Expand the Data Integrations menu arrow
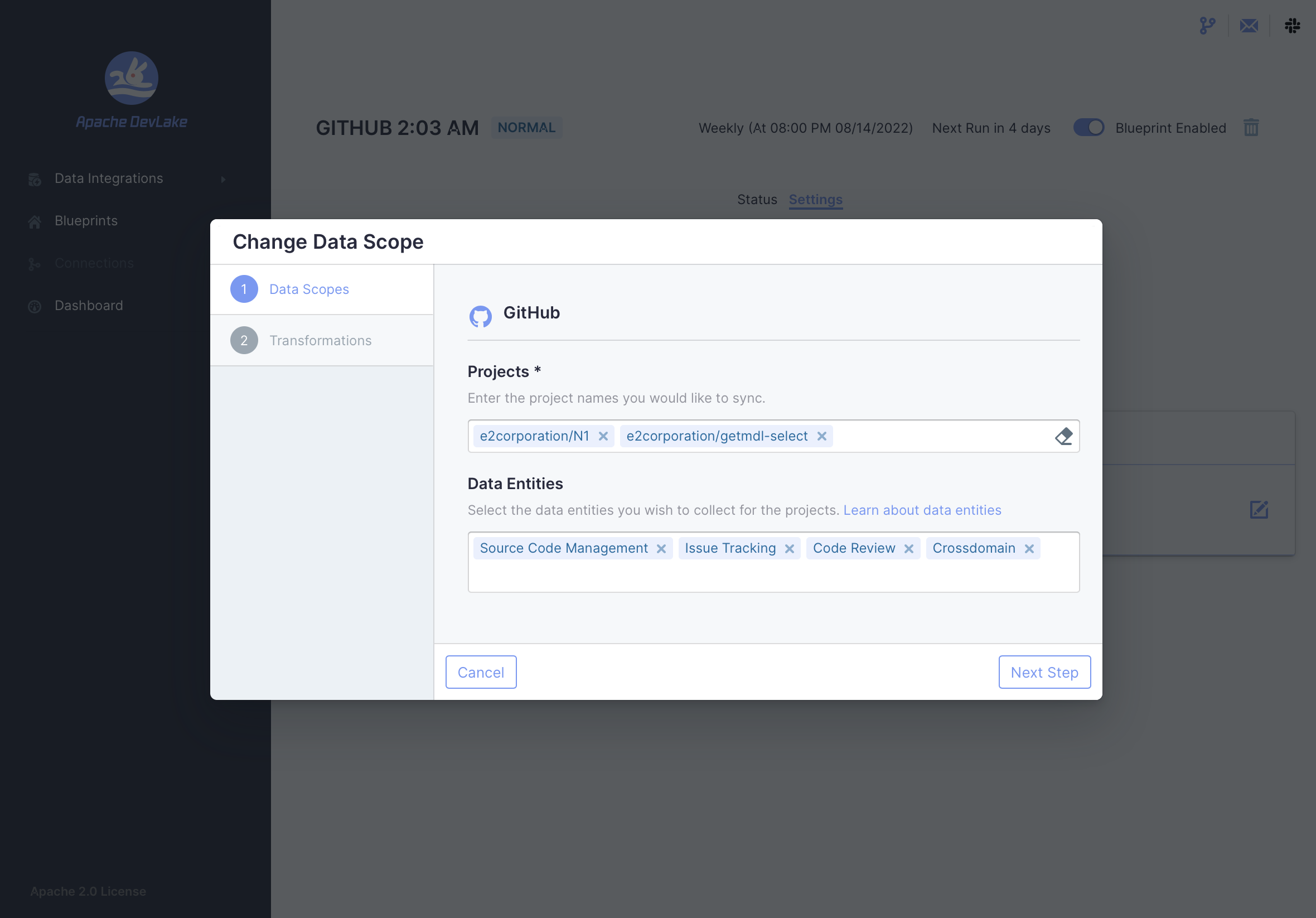The image size is (1316, 918). (x=223, y=180)
